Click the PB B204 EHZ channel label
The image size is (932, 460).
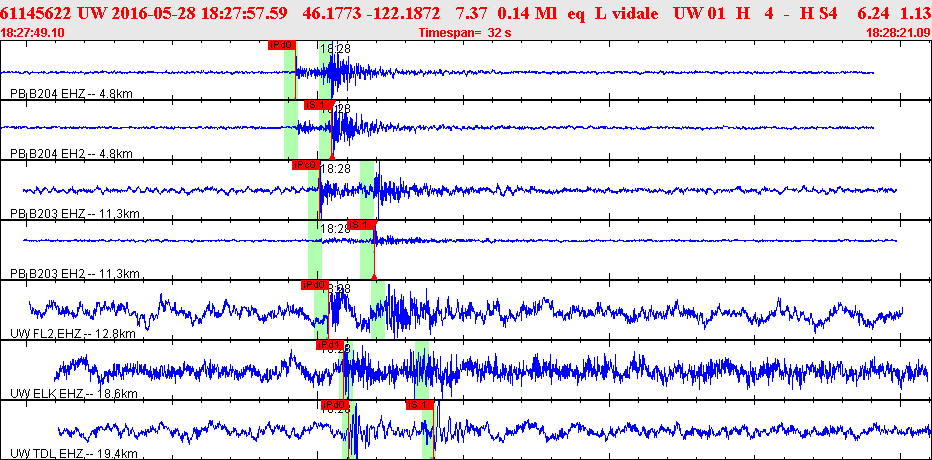(x=71, y=94)
